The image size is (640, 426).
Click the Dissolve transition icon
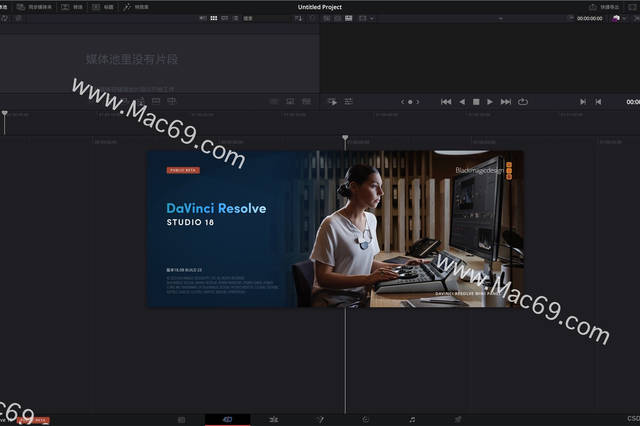click(290, 101)
